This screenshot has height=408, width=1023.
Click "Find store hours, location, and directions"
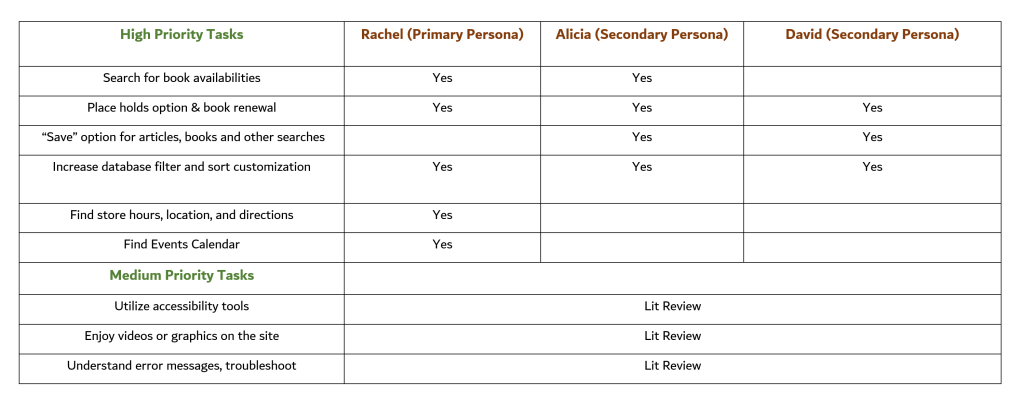181,215
